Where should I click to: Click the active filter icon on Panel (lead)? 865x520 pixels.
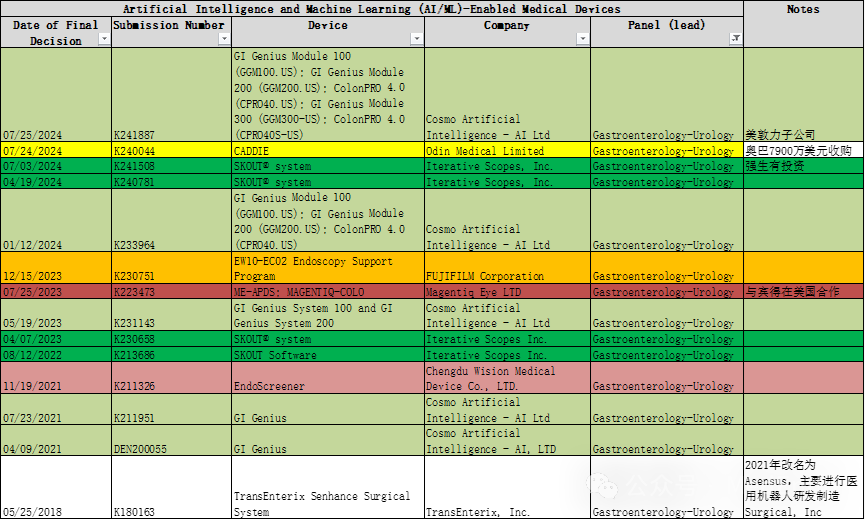(736, 39)
